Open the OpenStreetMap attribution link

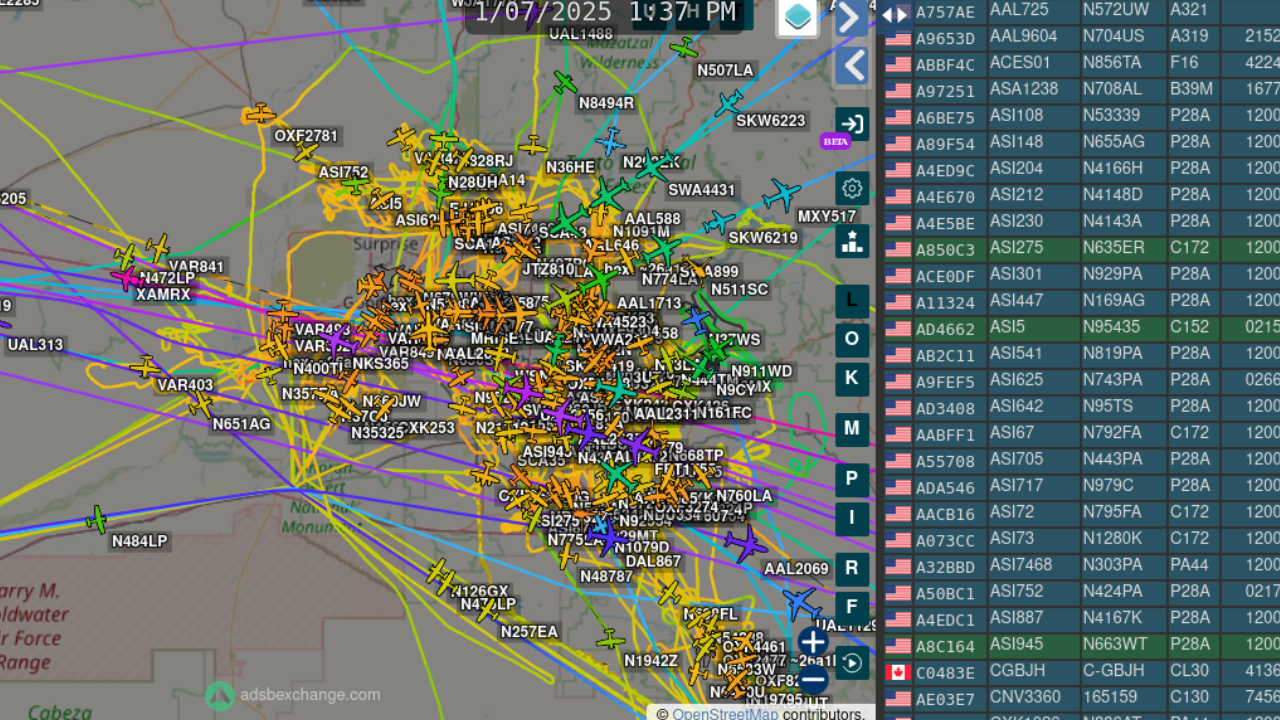coord(725,713)
